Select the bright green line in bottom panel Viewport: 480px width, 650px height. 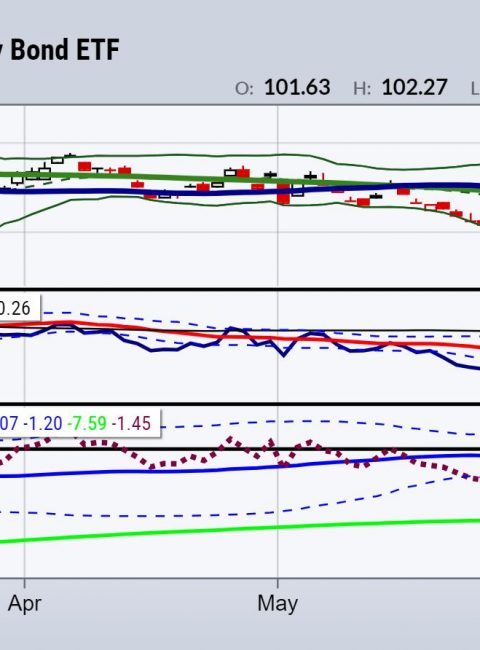(249, 529)
